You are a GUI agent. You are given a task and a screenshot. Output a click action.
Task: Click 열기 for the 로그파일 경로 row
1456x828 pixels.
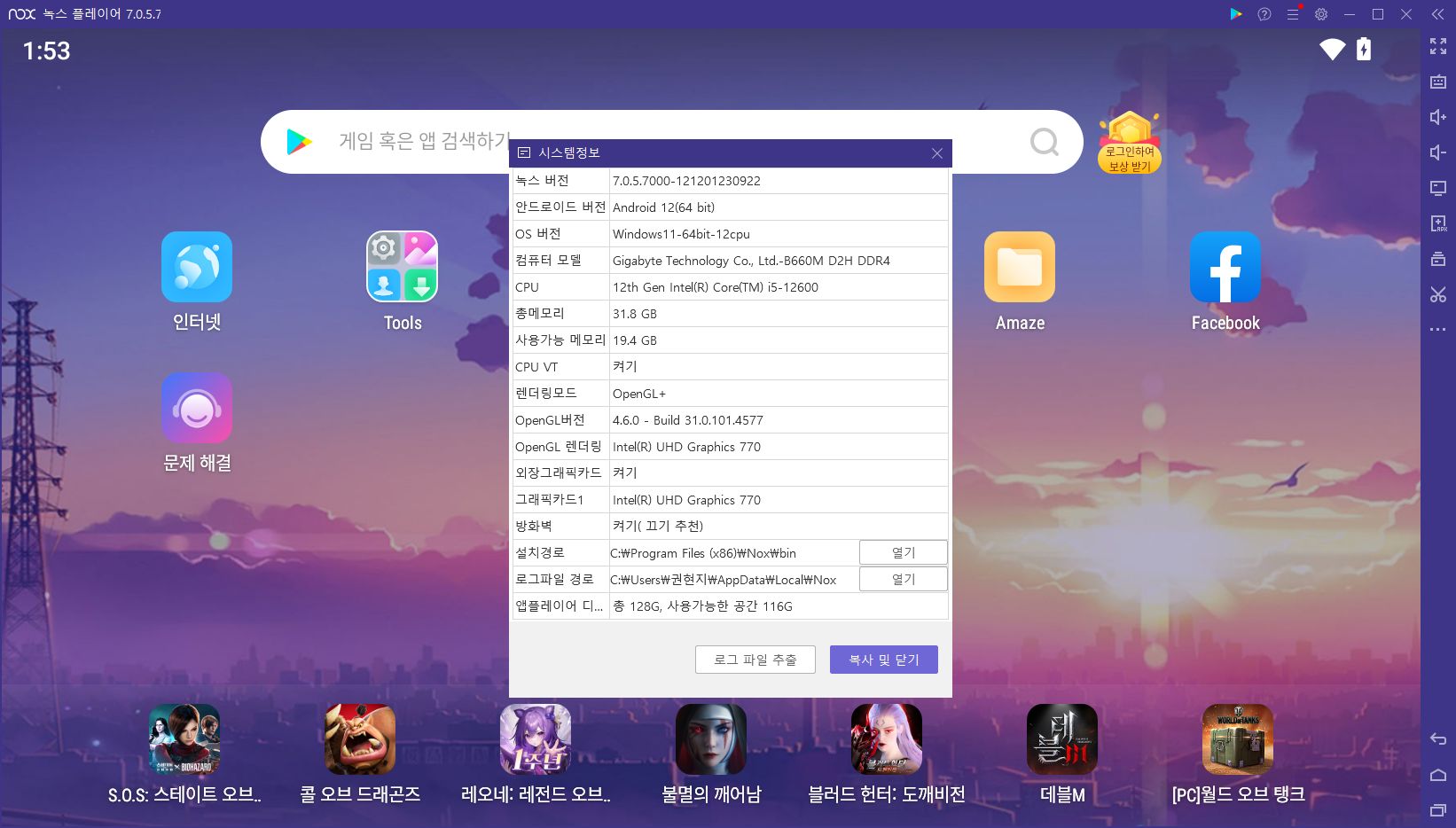pyautogui.click(x=904, y=579)
